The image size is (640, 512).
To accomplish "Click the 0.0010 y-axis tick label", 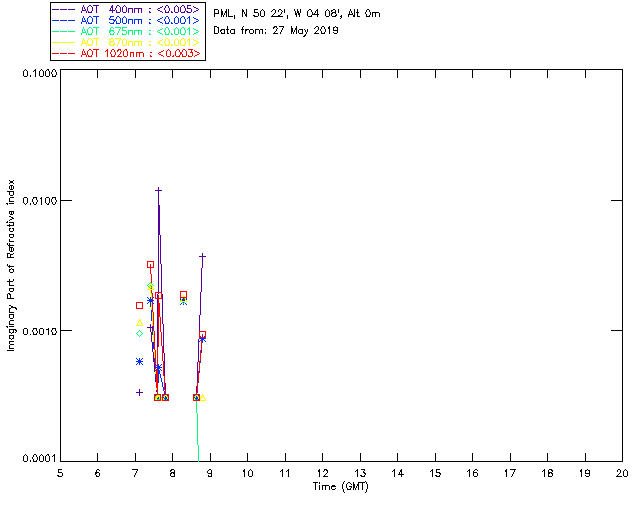I will tap(39, 331).
